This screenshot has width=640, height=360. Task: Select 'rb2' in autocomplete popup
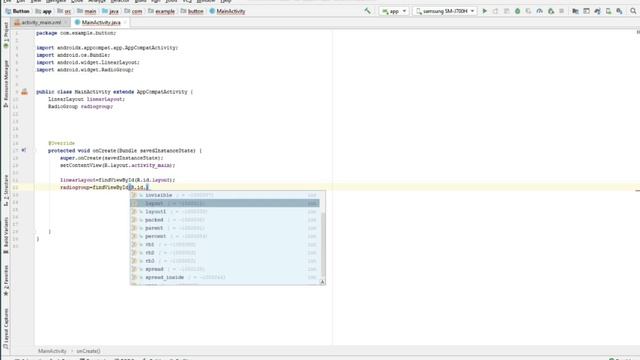pos(225,253)
